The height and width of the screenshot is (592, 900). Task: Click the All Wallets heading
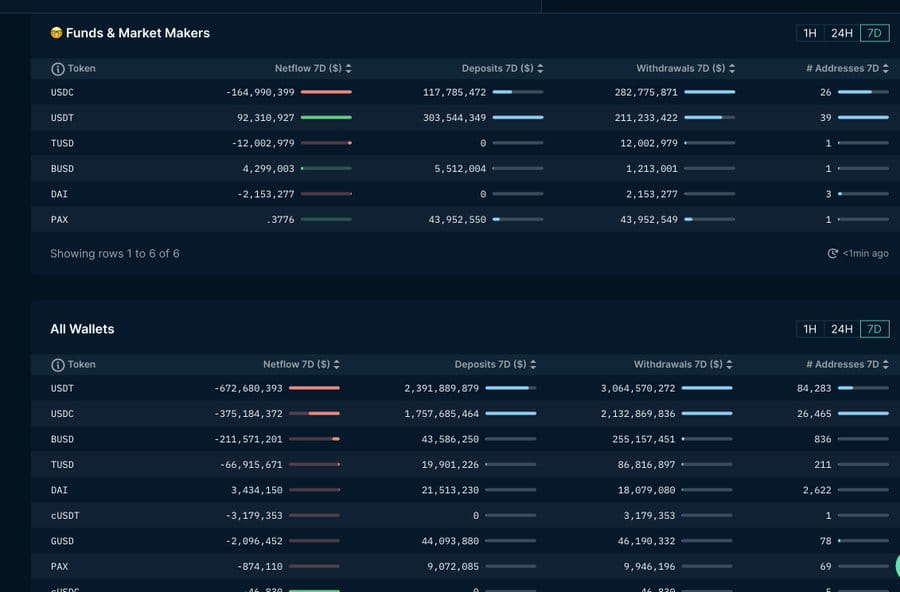pos(82,329)
